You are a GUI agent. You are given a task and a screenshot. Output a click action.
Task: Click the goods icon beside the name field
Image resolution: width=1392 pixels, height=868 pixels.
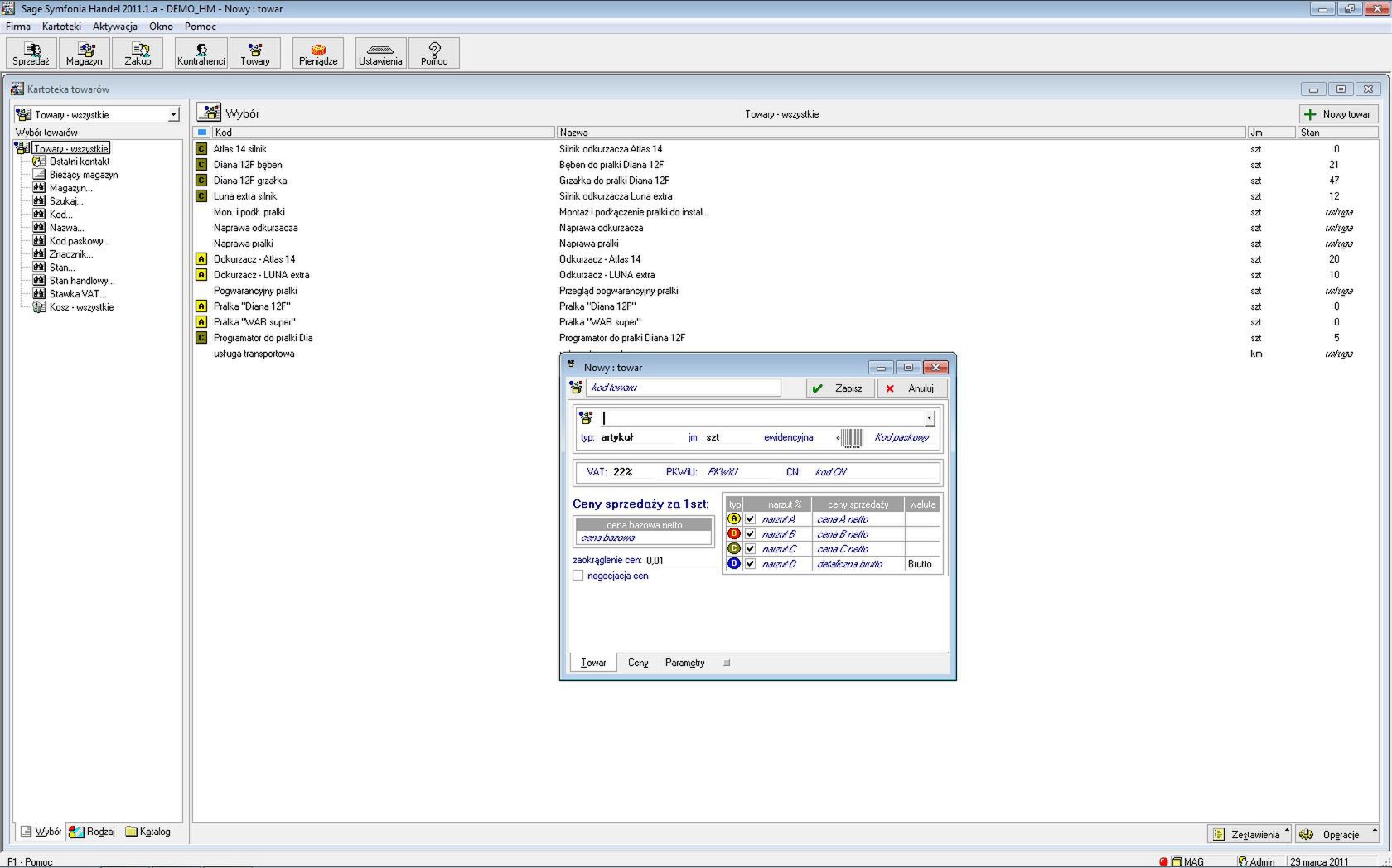[586, 417]
